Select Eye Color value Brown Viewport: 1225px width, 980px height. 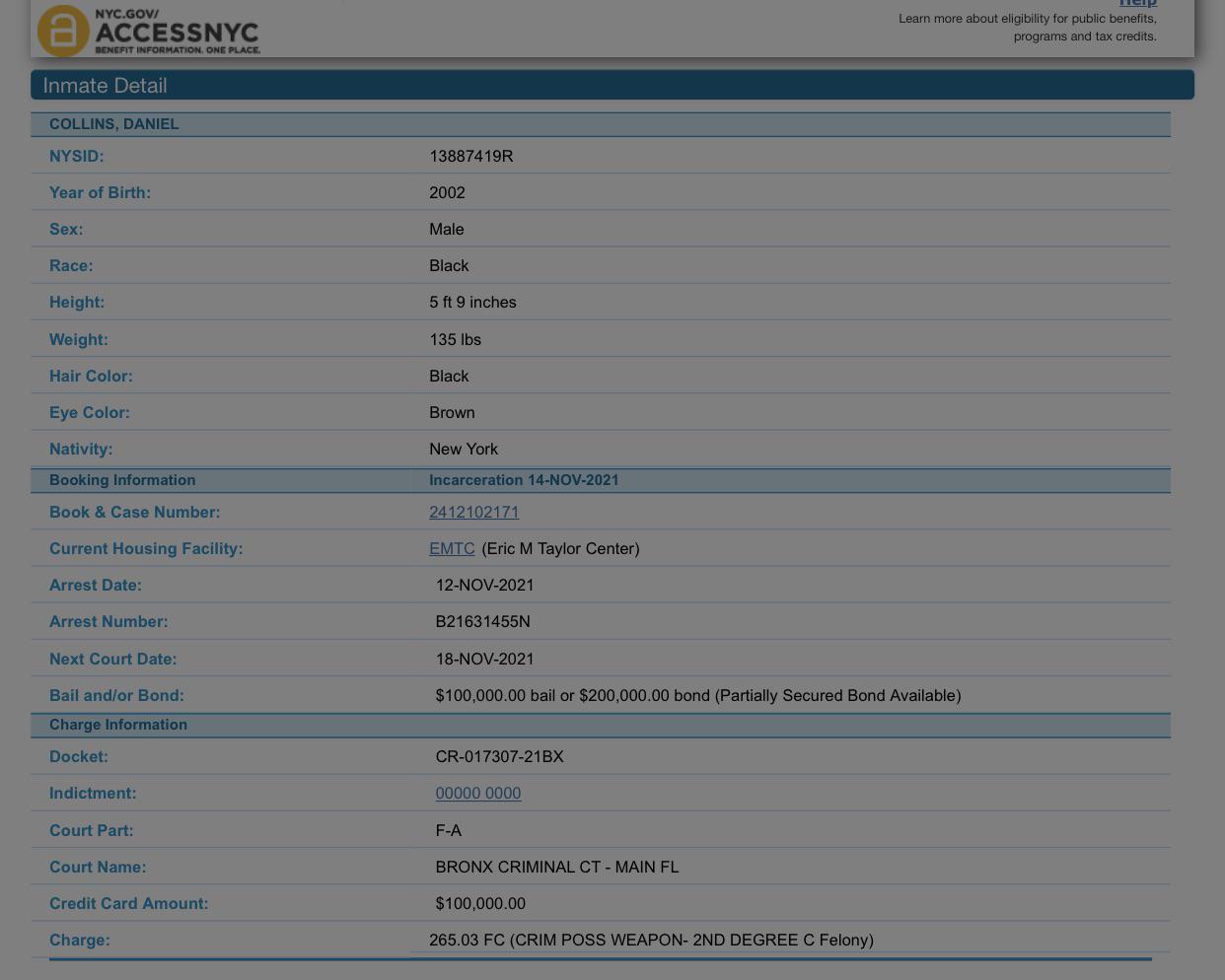click(452, 412)
